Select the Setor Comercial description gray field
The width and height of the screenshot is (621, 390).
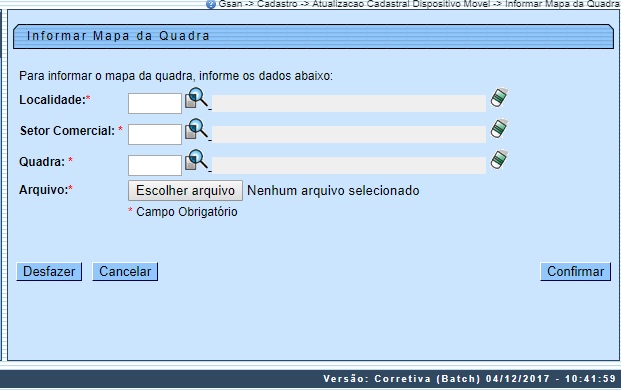(349, 134)
